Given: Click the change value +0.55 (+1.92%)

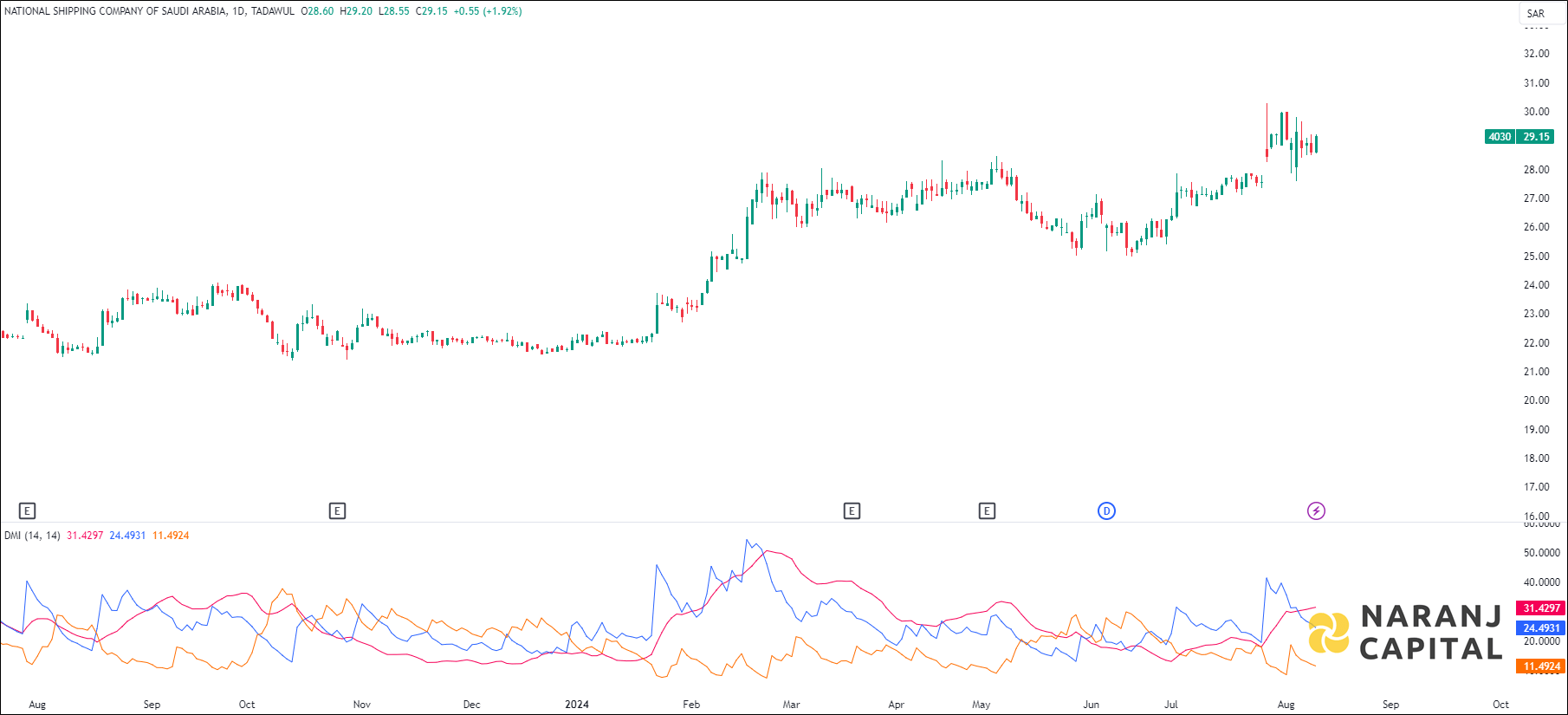Looking at the screenshot, I should (488, 11).
